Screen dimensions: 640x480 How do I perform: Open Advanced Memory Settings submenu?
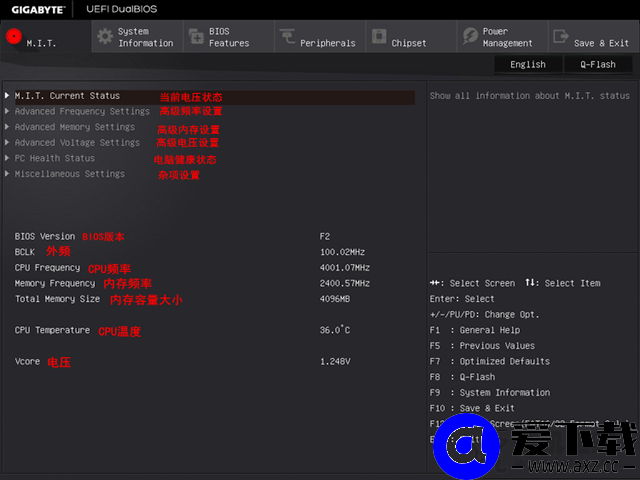point(75,127)
